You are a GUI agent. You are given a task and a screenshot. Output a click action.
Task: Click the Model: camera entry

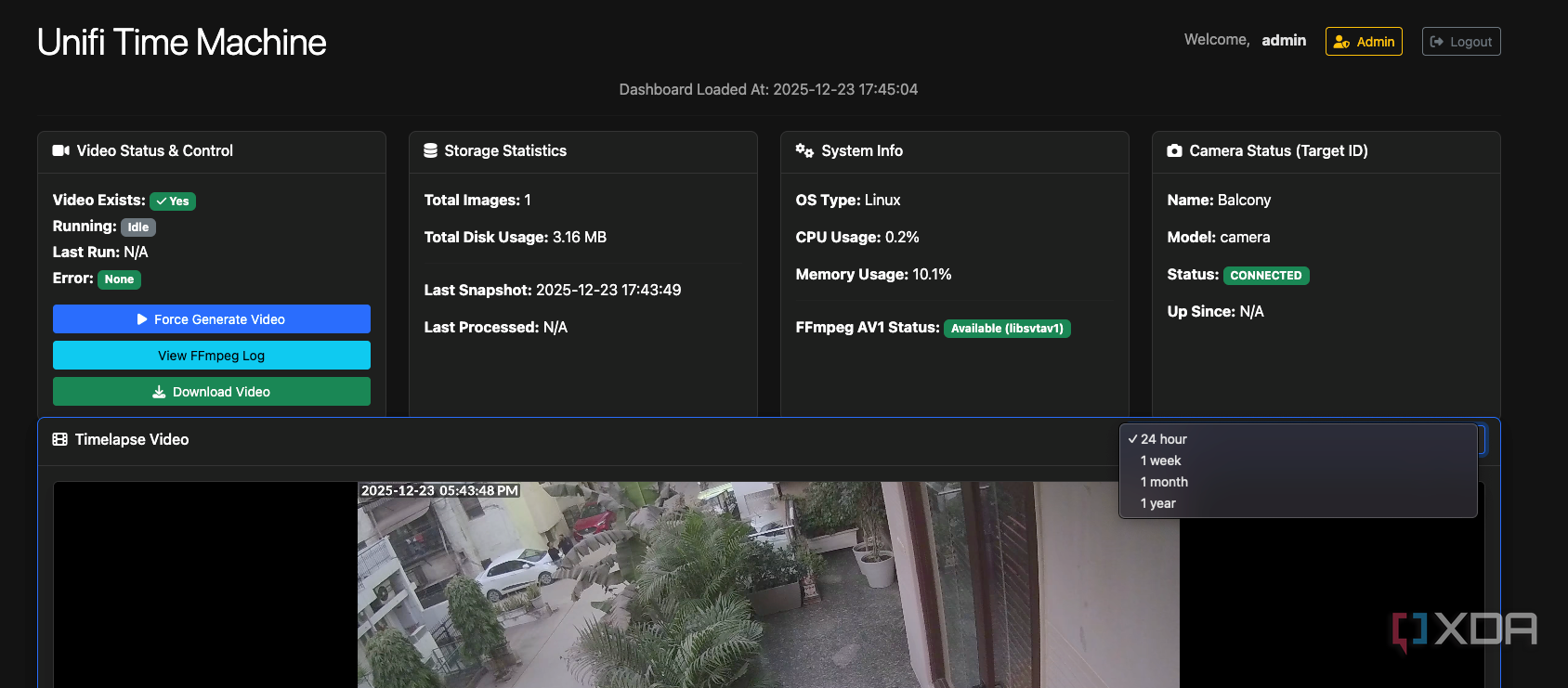click(1219, 237)
